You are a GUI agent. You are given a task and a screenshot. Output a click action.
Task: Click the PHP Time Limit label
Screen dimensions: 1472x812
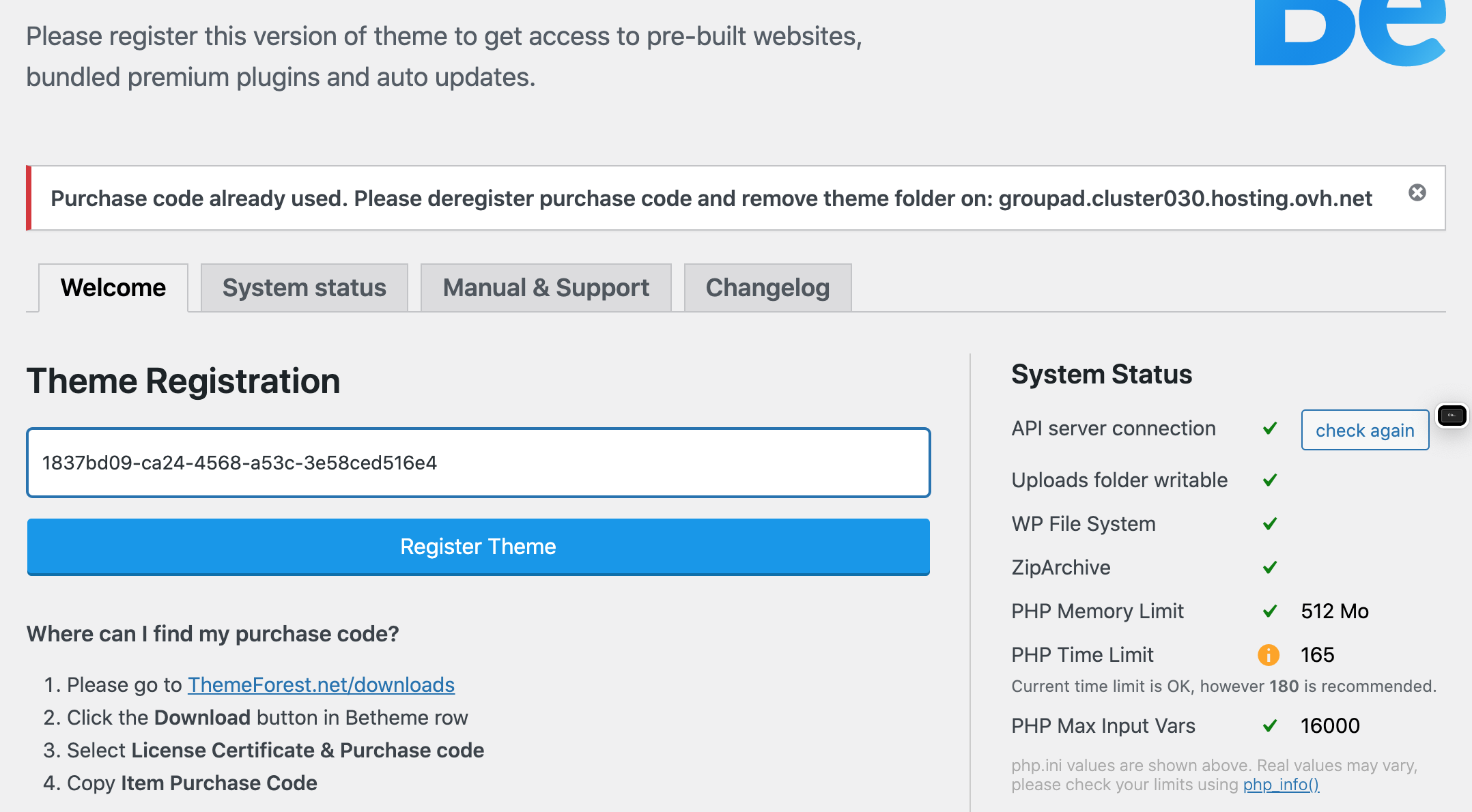pyautogui.click(x=1083, y=655)
